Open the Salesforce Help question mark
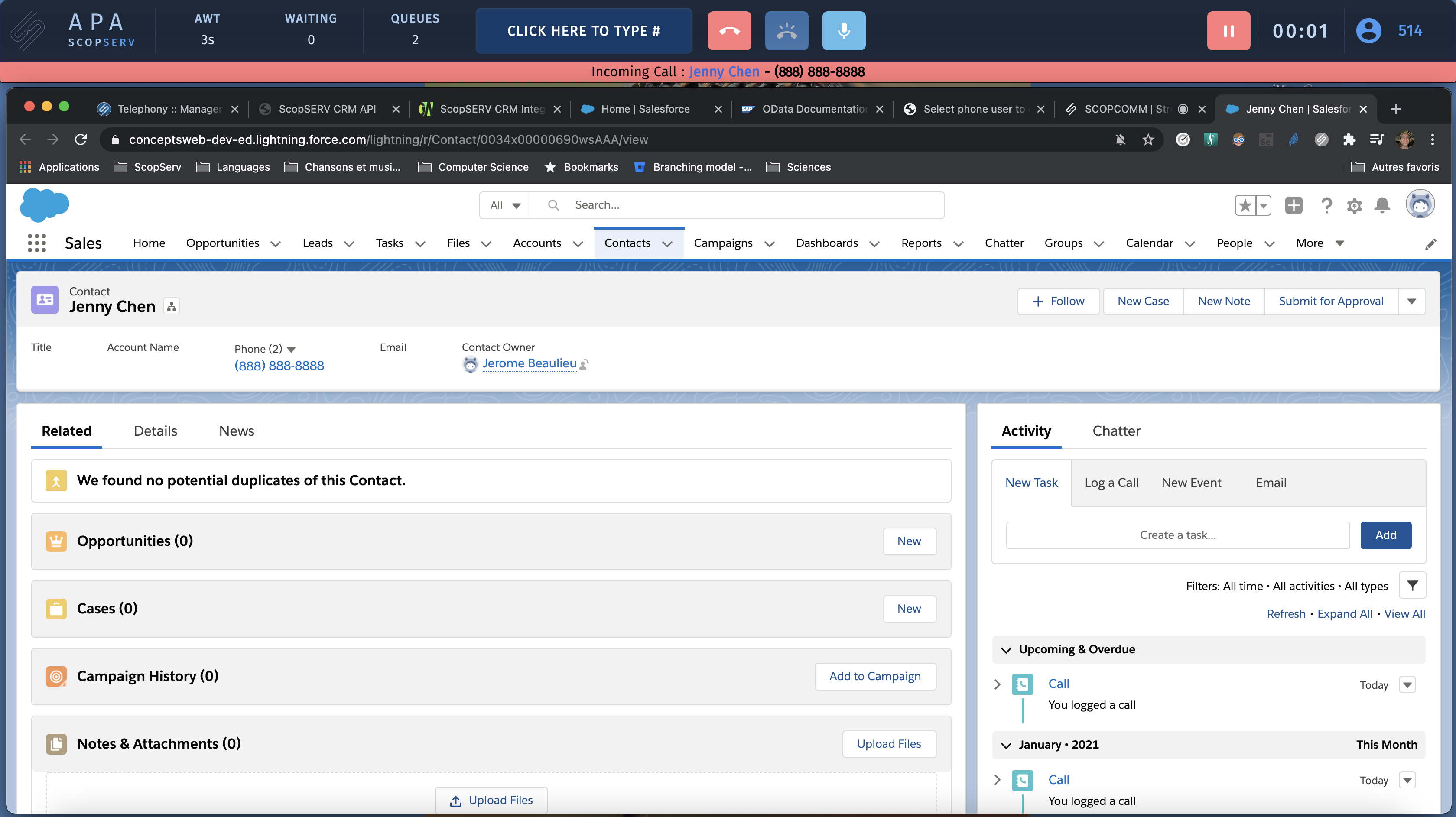 1326,205
